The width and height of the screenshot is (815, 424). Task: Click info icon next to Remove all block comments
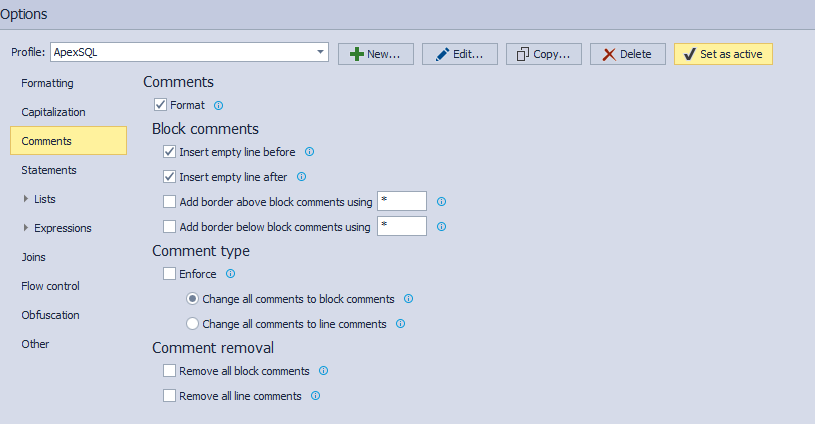323,371
